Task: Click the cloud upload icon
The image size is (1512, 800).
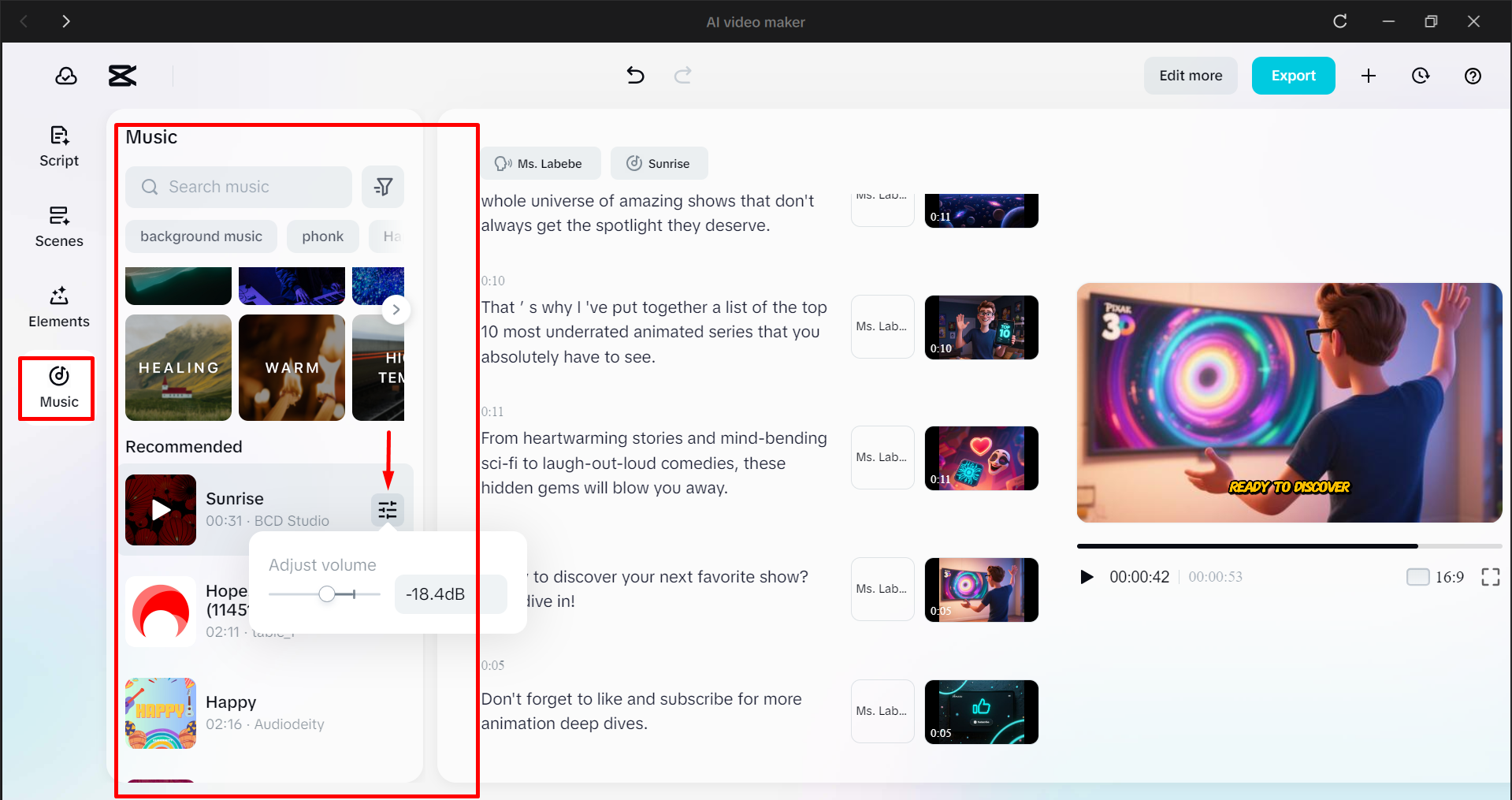Action: [x=66, y=75]
